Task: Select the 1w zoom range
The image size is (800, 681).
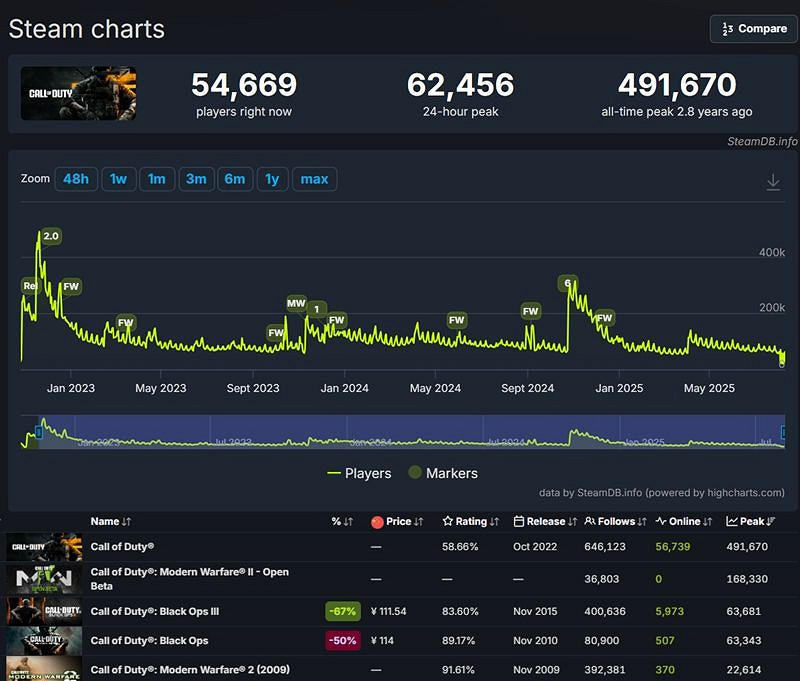Action: [x=118, y=179]
